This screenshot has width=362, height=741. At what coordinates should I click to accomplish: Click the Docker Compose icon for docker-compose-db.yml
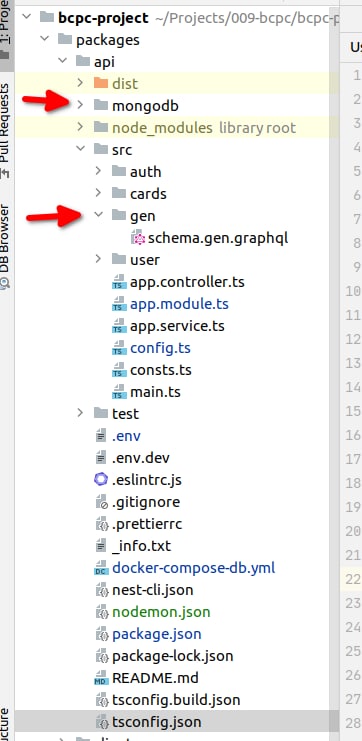101,568
